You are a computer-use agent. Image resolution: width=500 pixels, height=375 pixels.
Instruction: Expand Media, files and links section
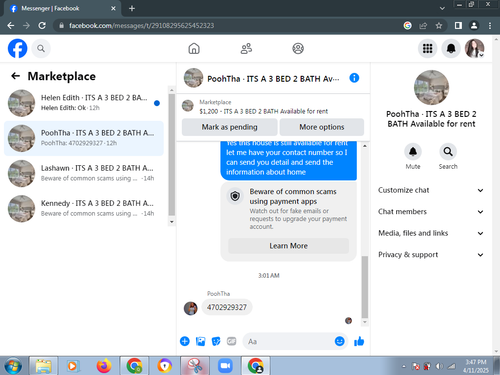pos(431,233)
